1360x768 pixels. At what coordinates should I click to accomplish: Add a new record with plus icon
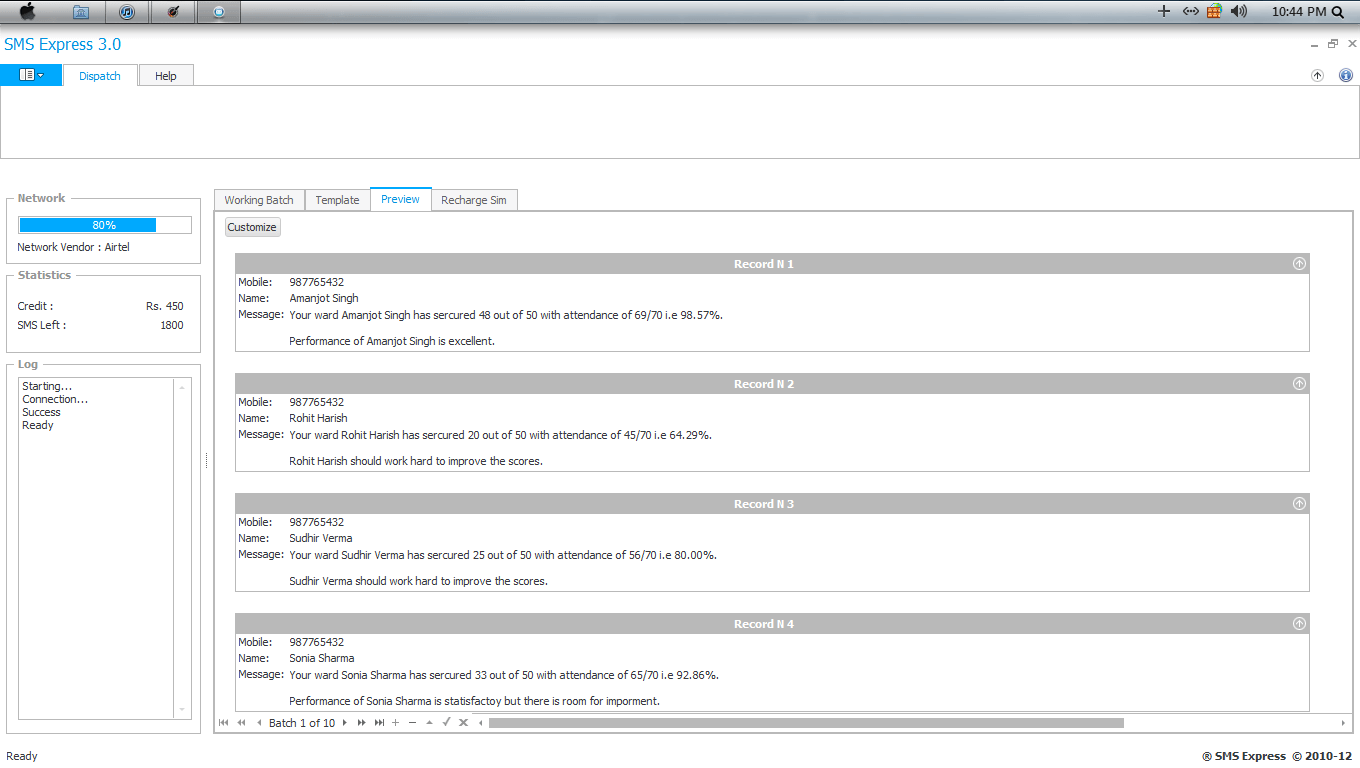396,723
